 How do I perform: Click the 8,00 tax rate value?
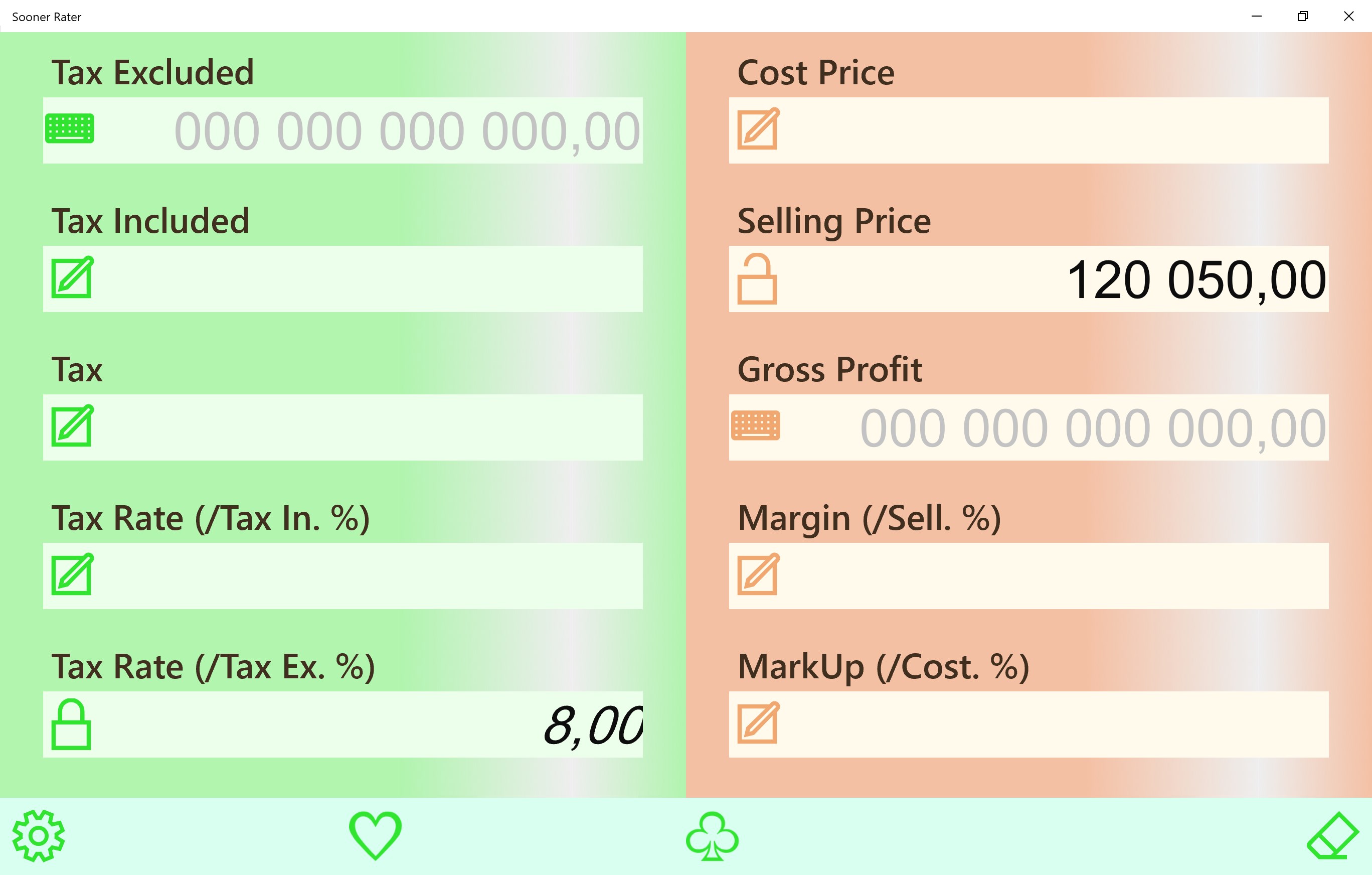click(x=593, y=725)
